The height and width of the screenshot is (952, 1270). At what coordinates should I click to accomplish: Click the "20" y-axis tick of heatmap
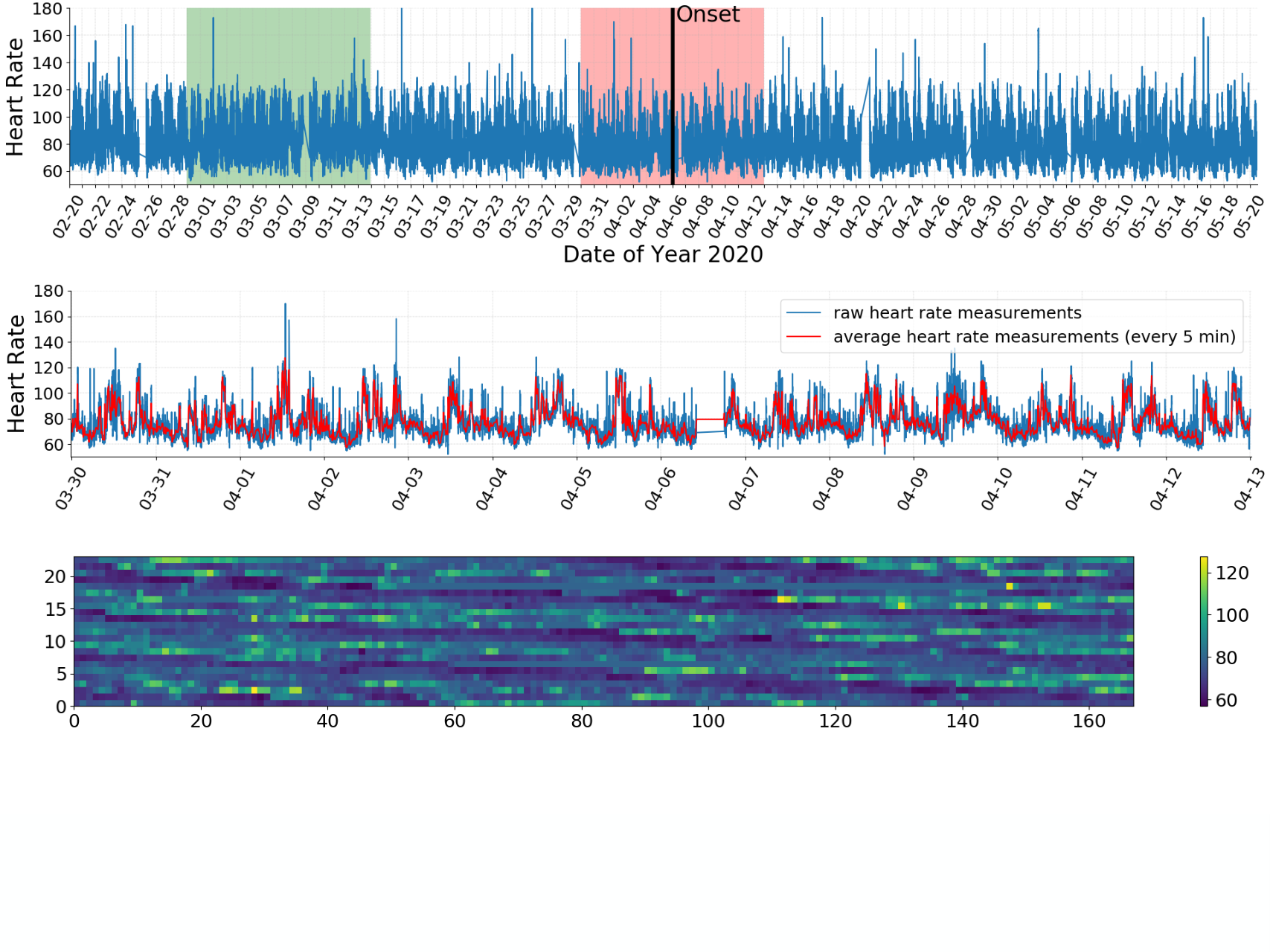[56, 576]
